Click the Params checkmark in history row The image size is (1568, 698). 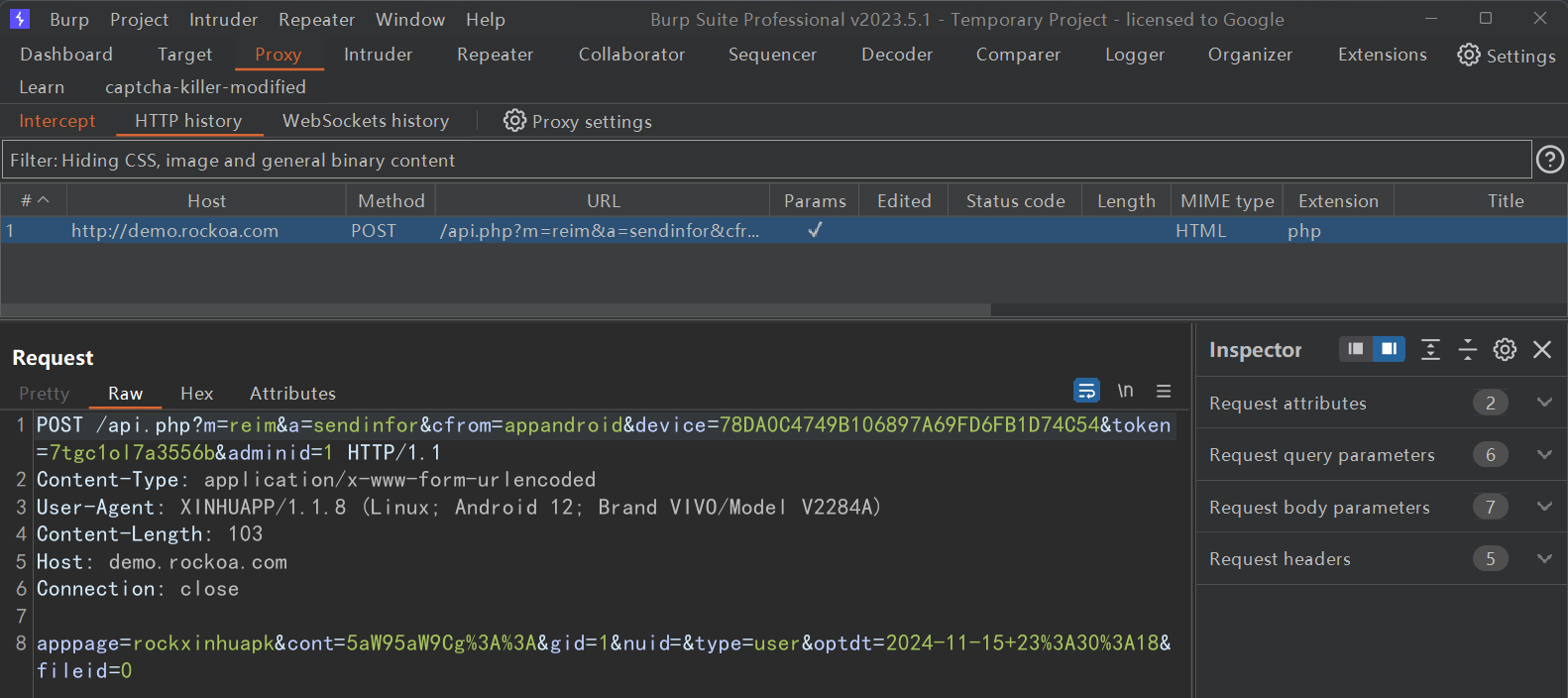(x=815, y=230)
